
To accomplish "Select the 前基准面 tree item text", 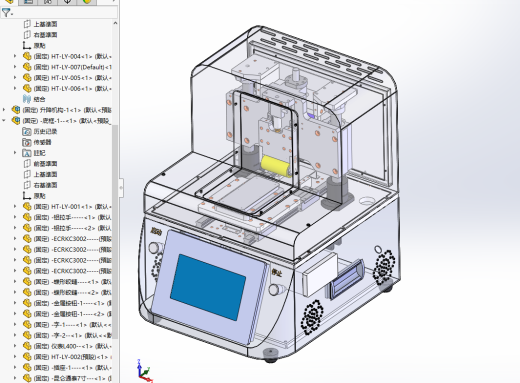I will (45, 164).
